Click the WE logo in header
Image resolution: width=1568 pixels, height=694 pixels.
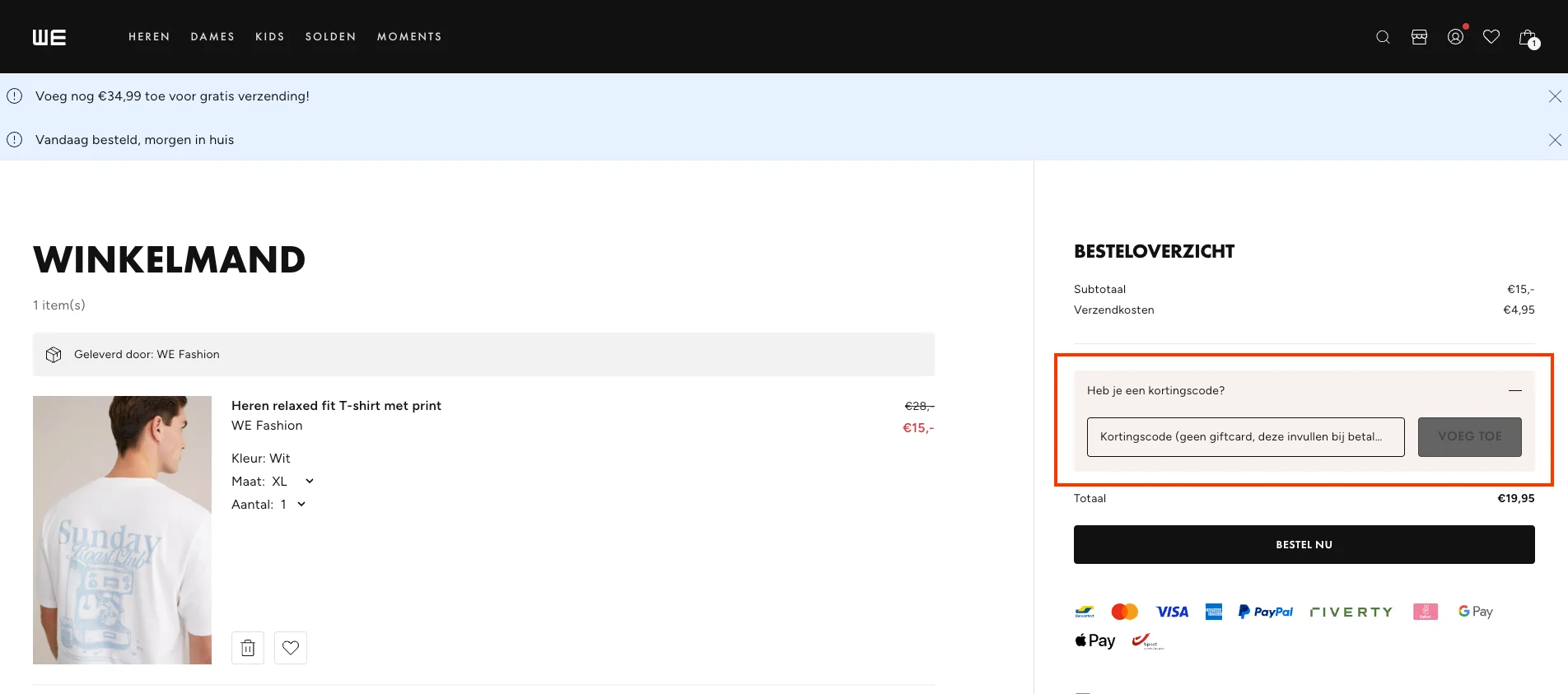pyautogui.click(x=49, y=37)
